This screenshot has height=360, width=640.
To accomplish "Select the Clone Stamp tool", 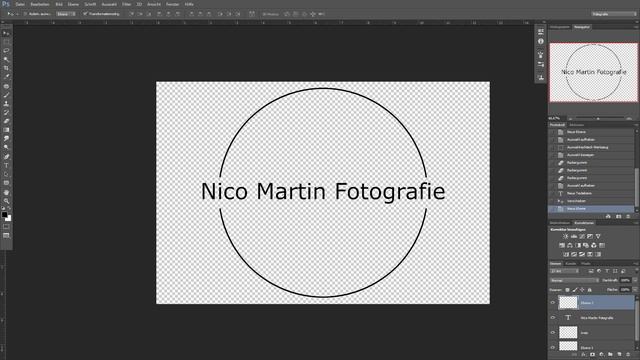I will click(x=6, y=104).
